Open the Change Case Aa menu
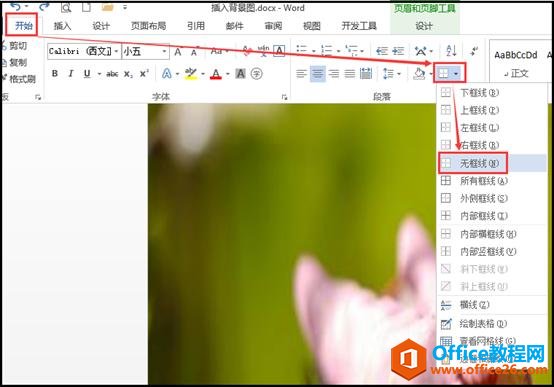554x387 pixels. click(218, 51)
